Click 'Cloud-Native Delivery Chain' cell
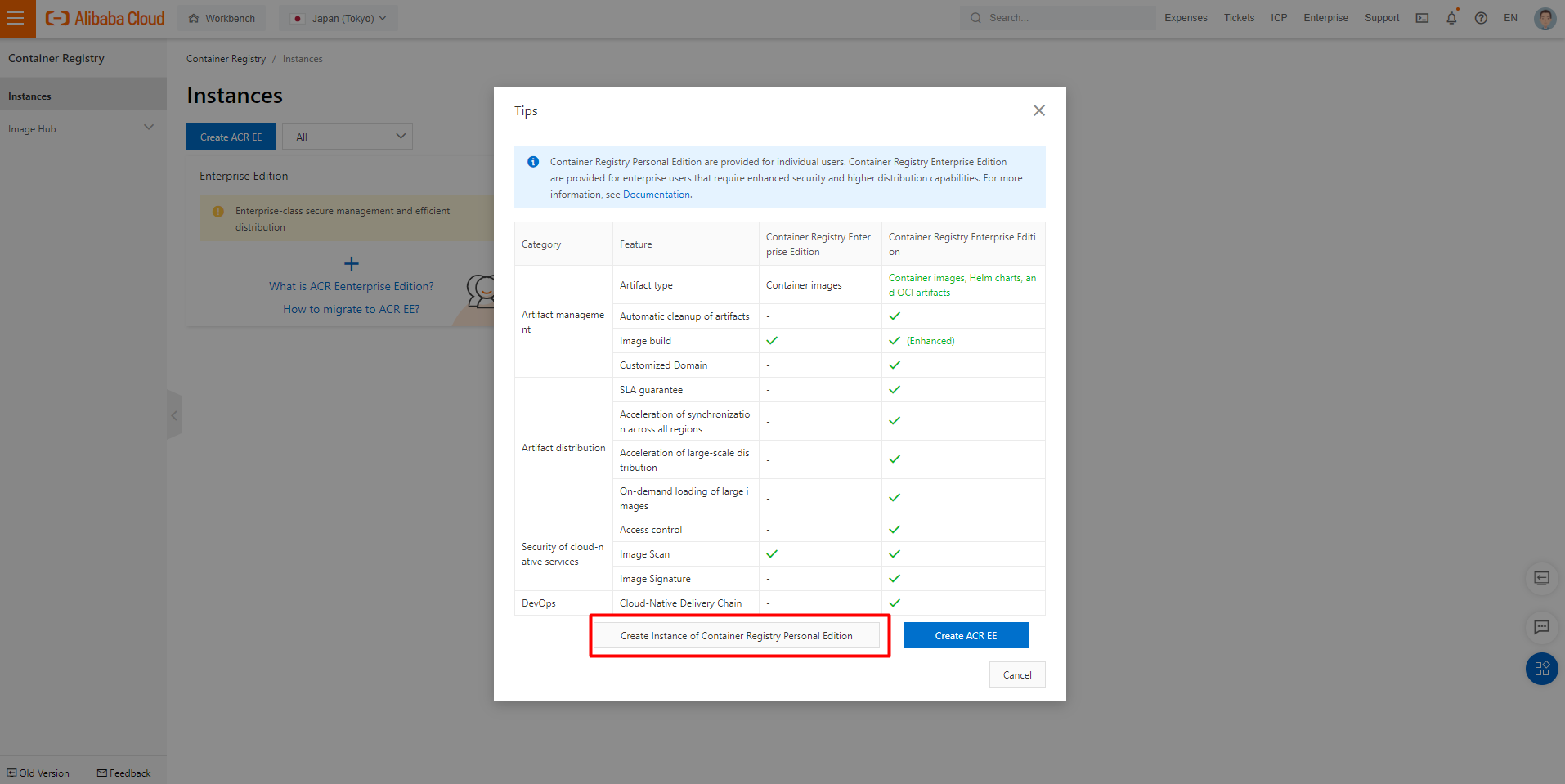The height and width of the screenshot is (784, 1565). tap(685, 603)
